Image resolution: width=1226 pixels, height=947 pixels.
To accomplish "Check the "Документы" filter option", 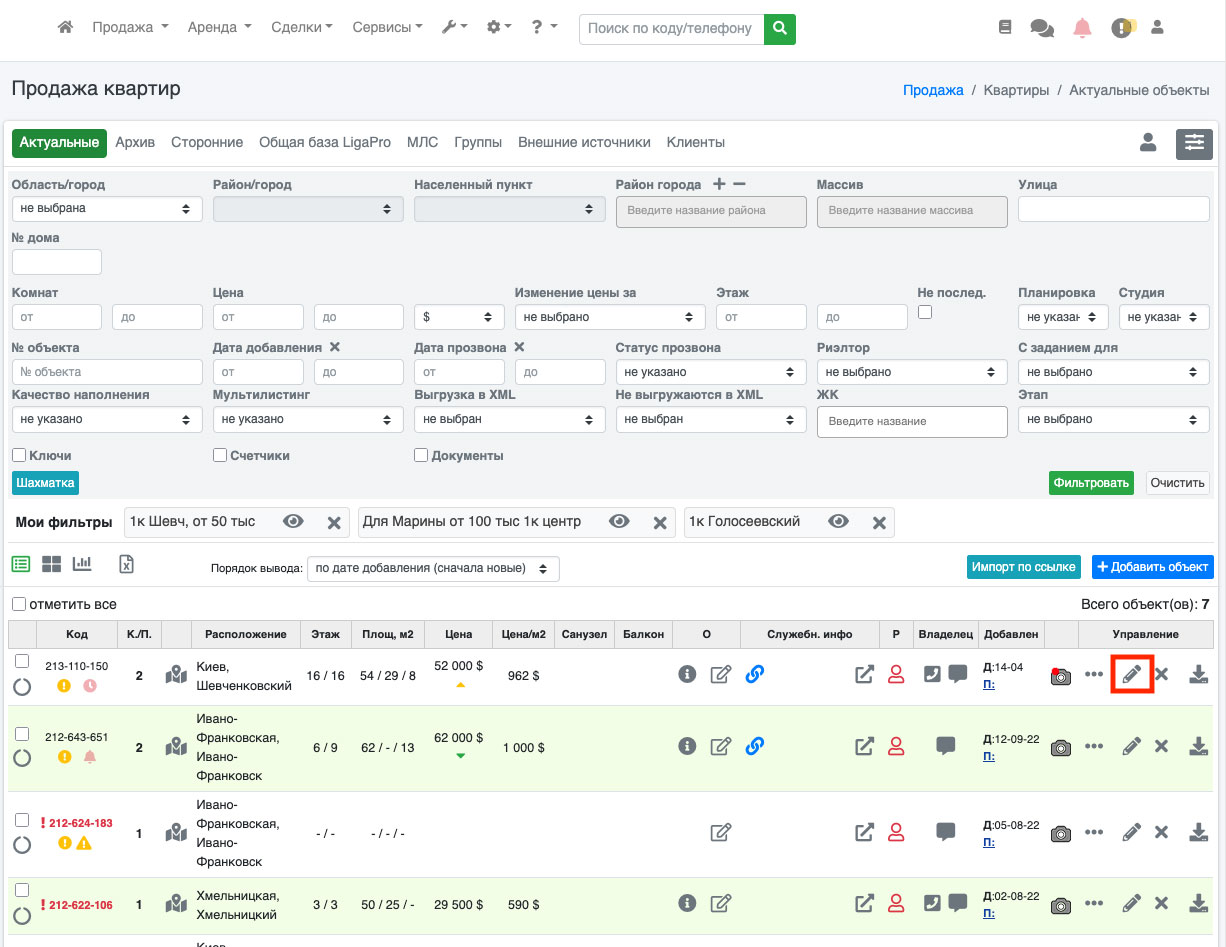I will tap(421, 455).
